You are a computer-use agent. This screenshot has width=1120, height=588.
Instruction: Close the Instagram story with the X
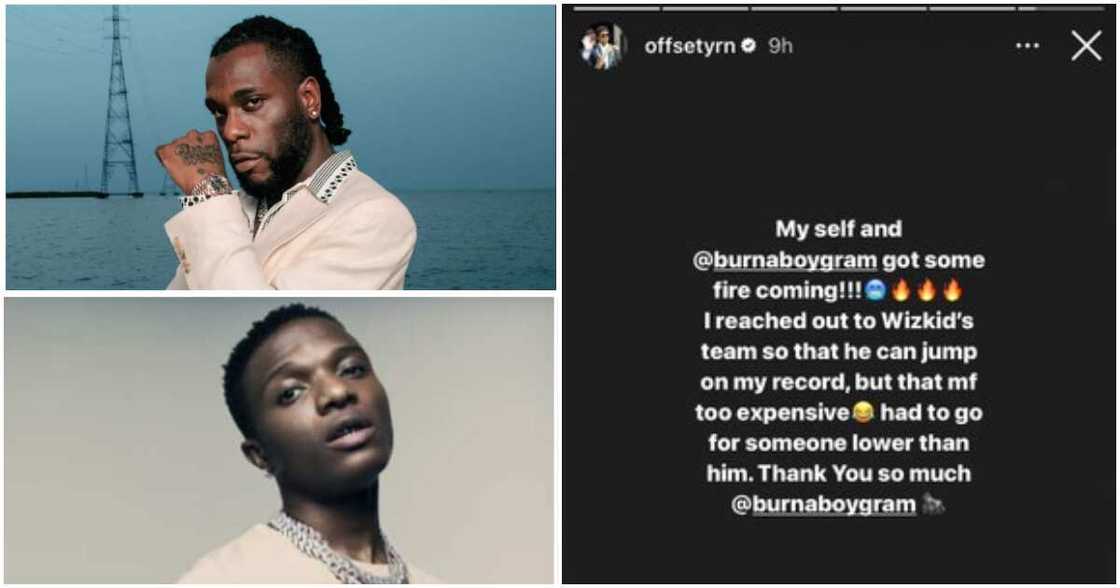point(1086,46)
